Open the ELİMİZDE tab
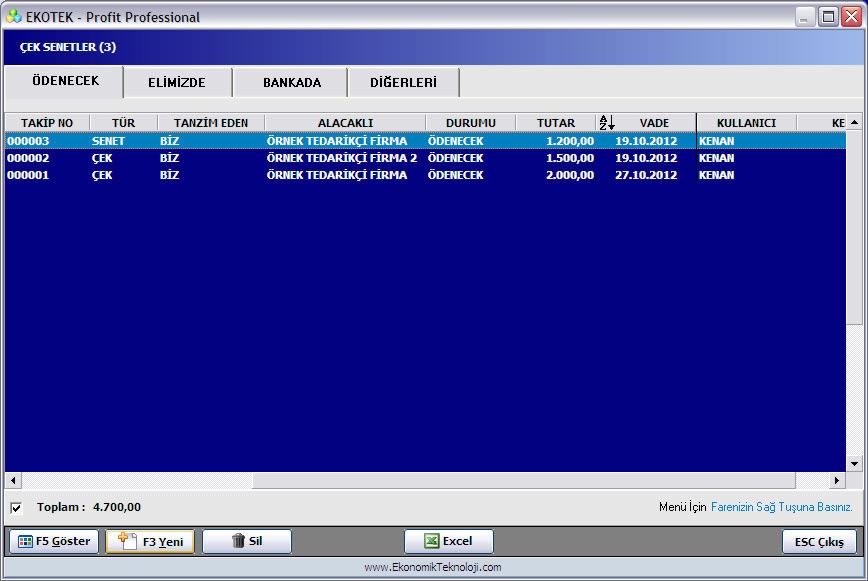Screen dimensions: 868x581 tap(177, 82)
